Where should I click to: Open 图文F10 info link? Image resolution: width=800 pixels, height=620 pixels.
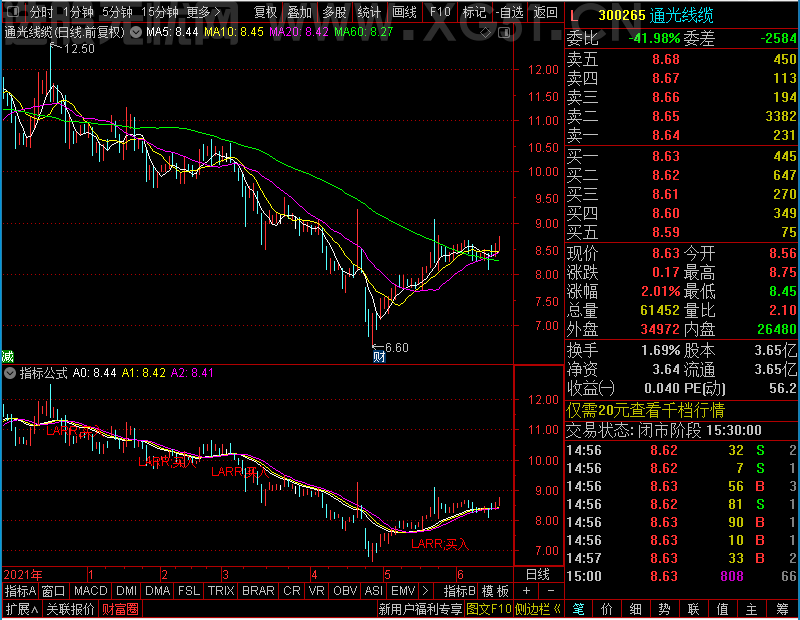[489, 609]
